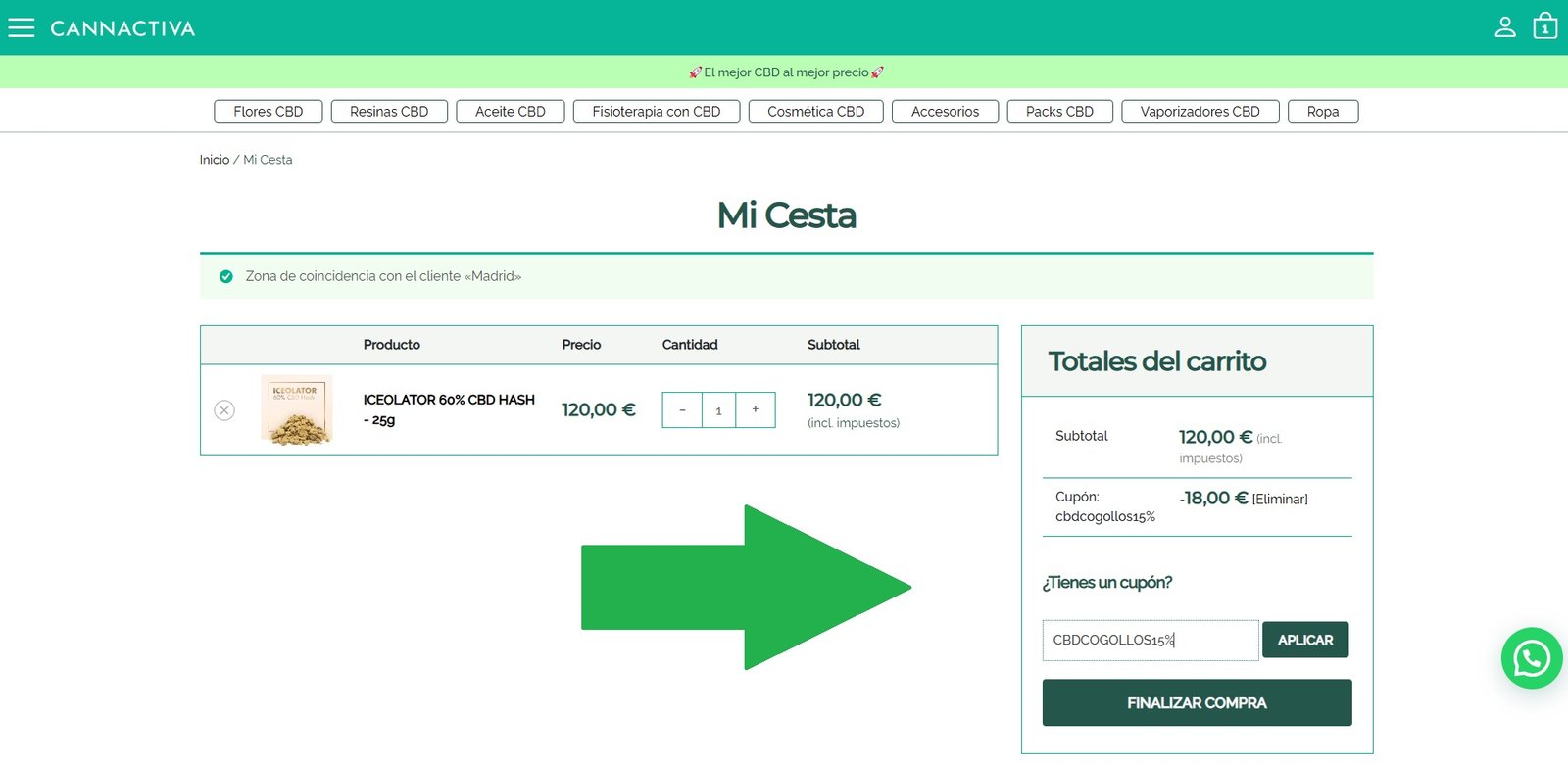The width and height of the screenshot is (1568, 764).
Task: Decrease quantity with minus button
Action: [682, 409]
